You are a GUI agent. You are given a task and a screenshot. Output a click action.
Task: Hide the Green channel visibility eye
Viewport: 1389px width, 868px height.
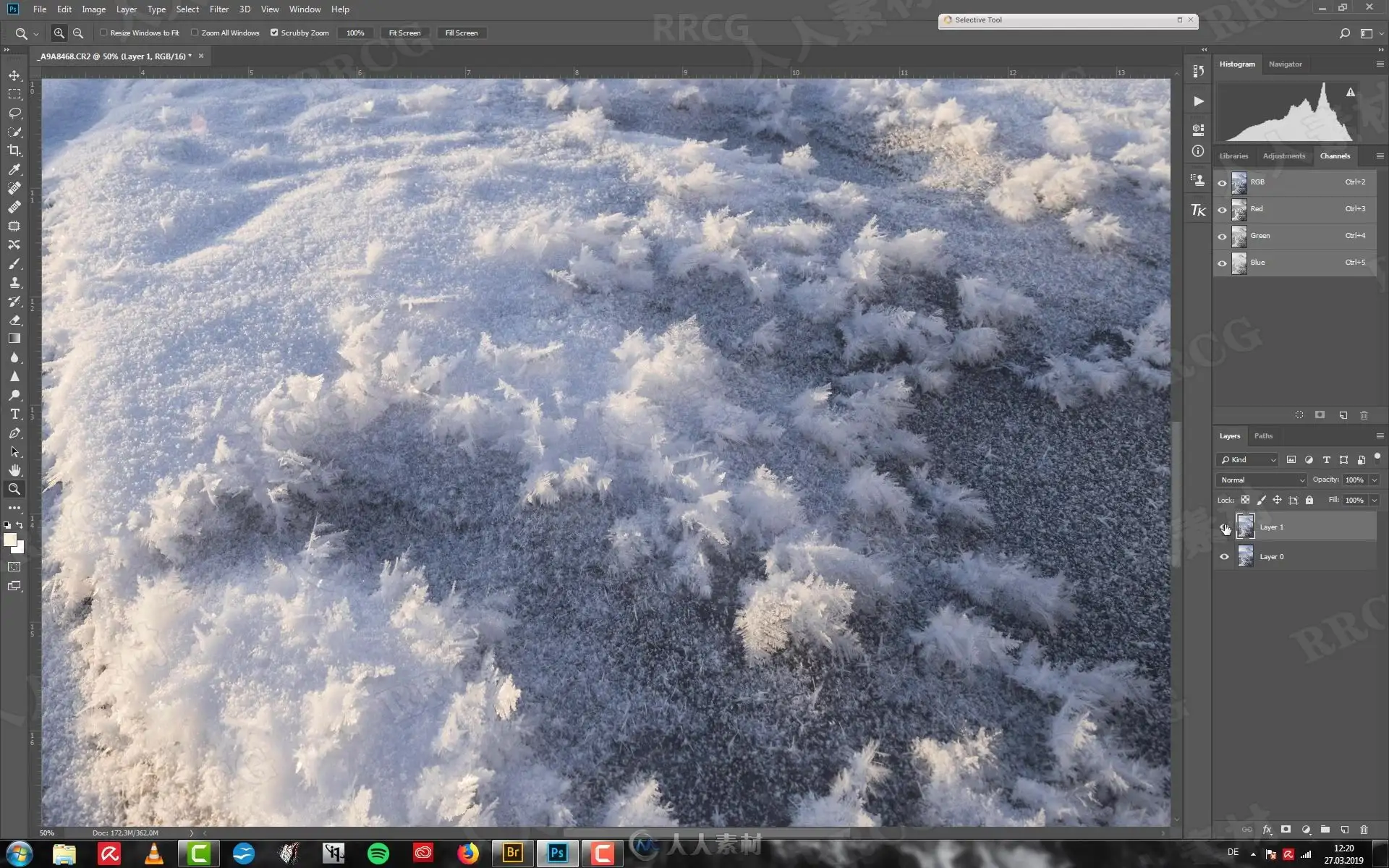(x=1222, y=236)
